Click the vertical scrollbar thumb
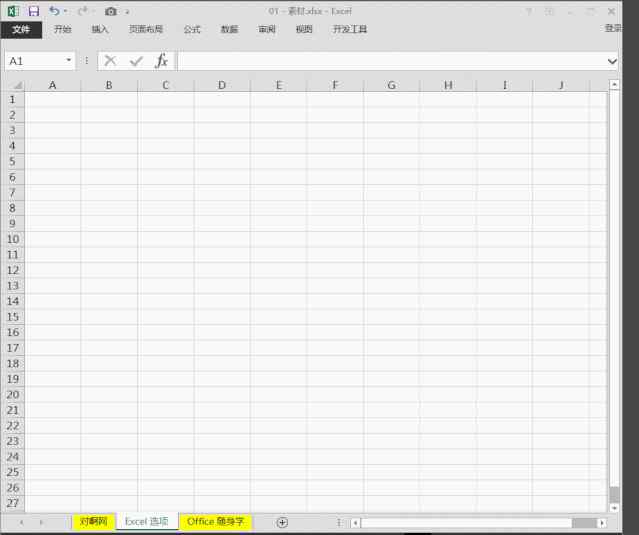 [x=615, y=495]
